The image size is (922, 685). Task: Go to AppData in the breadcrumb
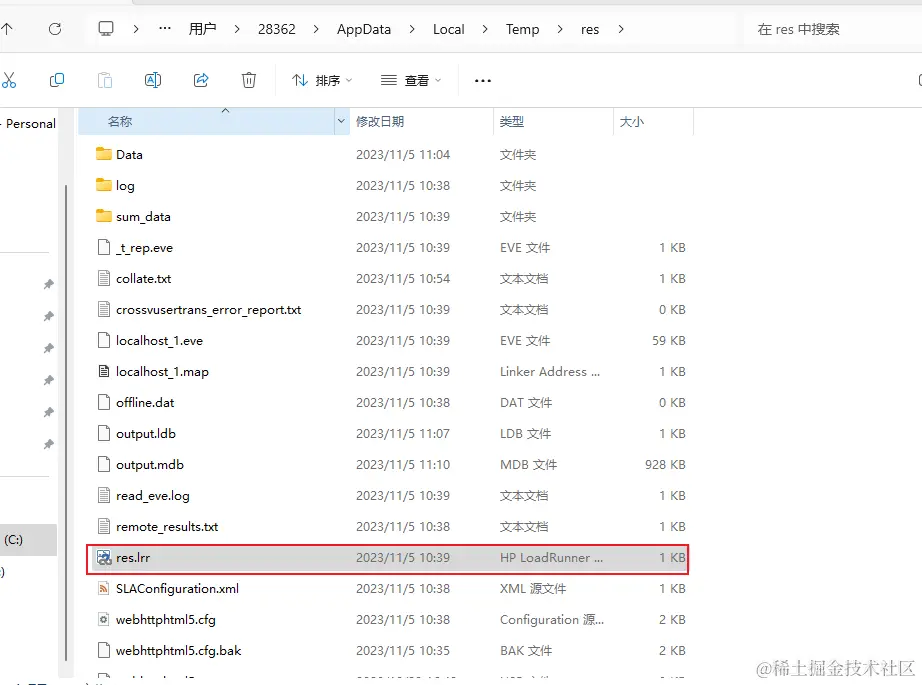364,29
